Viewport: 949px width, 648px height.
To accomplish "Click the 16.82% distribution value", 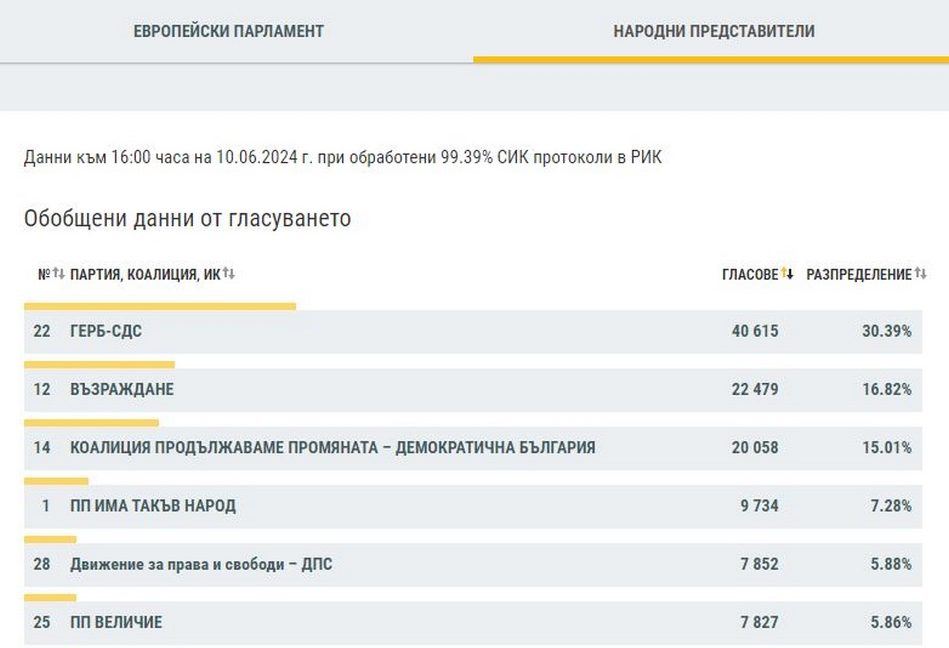I will click(886, 389).
